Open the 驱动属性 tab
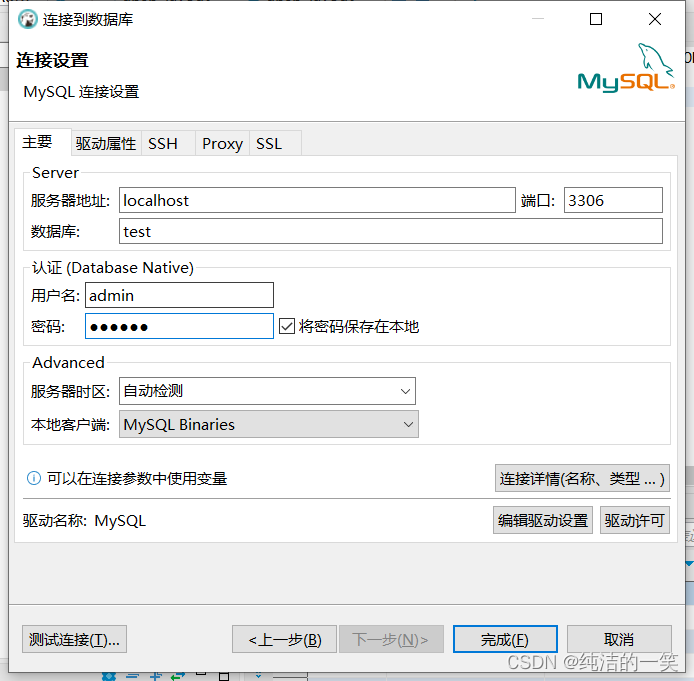 click(106, 143)
